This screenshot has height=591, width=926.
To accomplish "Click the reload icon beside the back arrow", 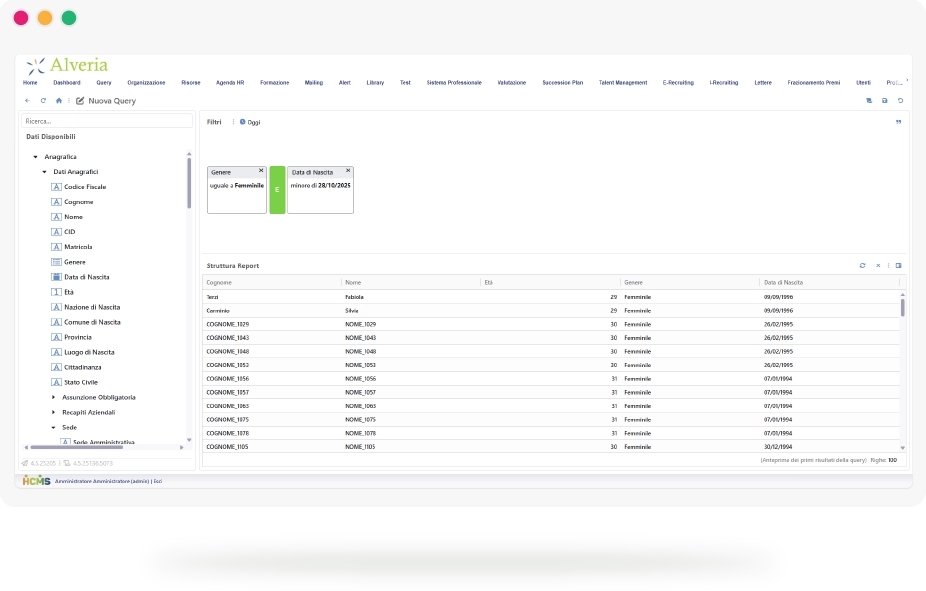I will 43,101.
